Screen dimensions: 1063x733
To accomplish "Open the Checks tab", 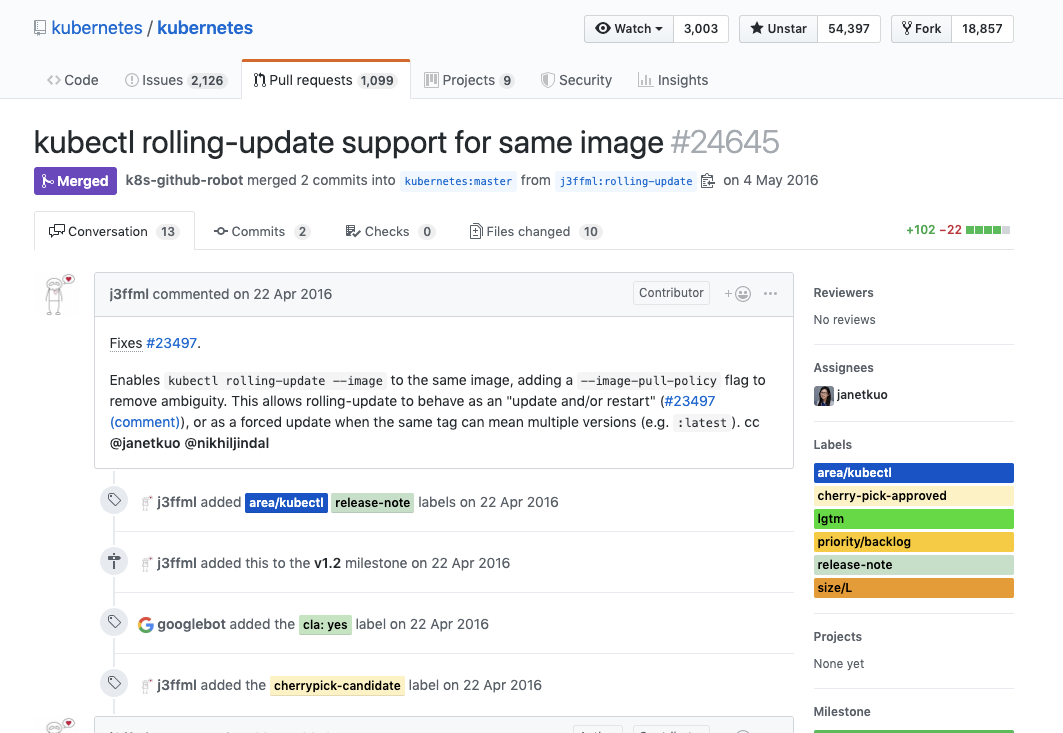I will tap(390, 231).
